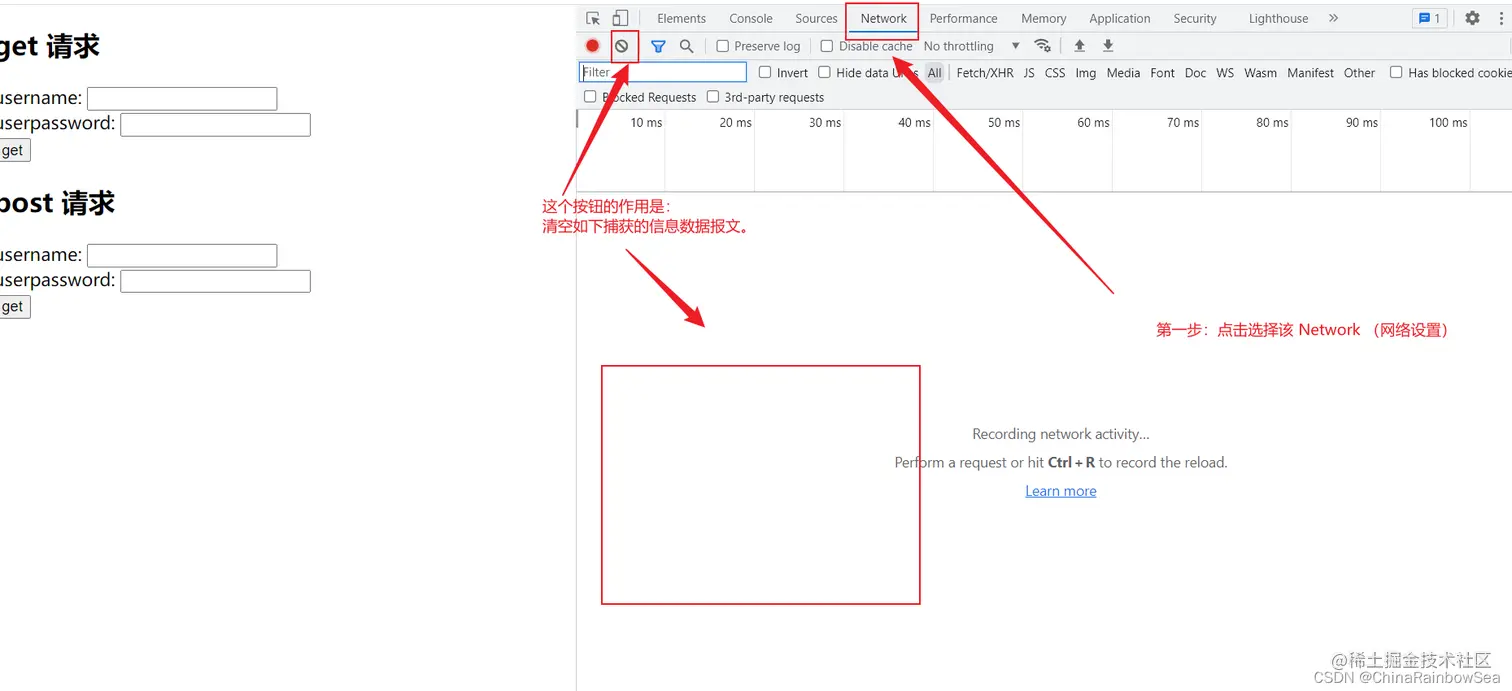Filter requests by Img type
This screenshot has height=691, width=1512.
[x=1086, y=73]
